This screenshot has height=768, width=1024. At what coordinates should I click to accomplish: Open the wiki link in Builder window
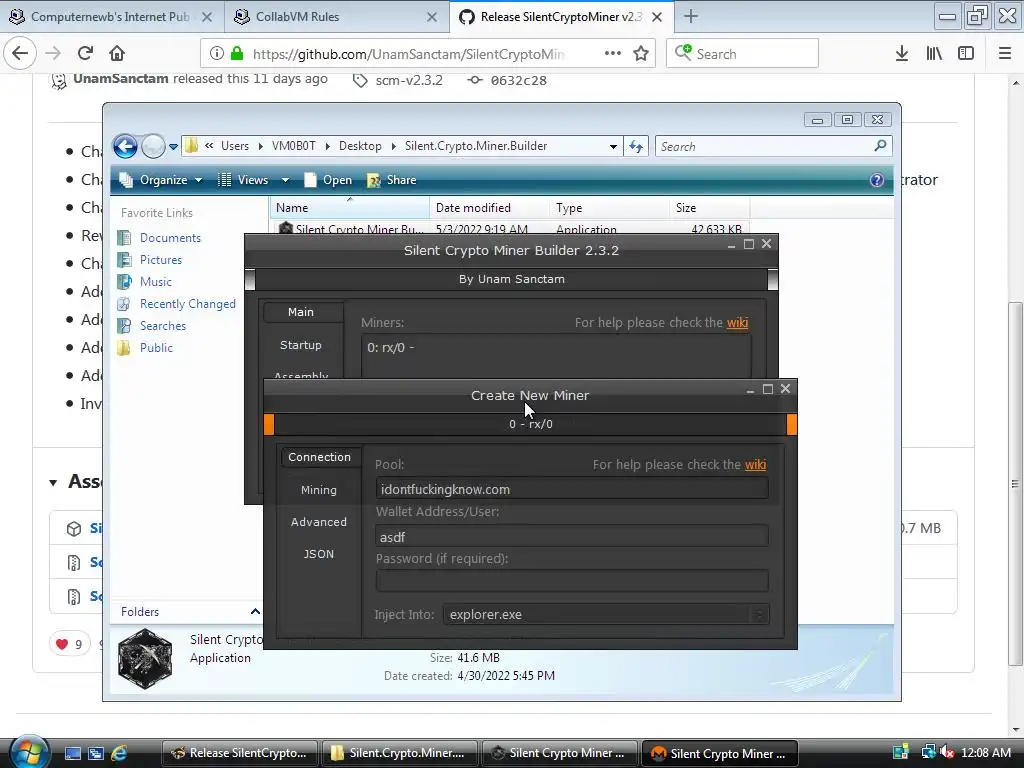pos(737,323)
